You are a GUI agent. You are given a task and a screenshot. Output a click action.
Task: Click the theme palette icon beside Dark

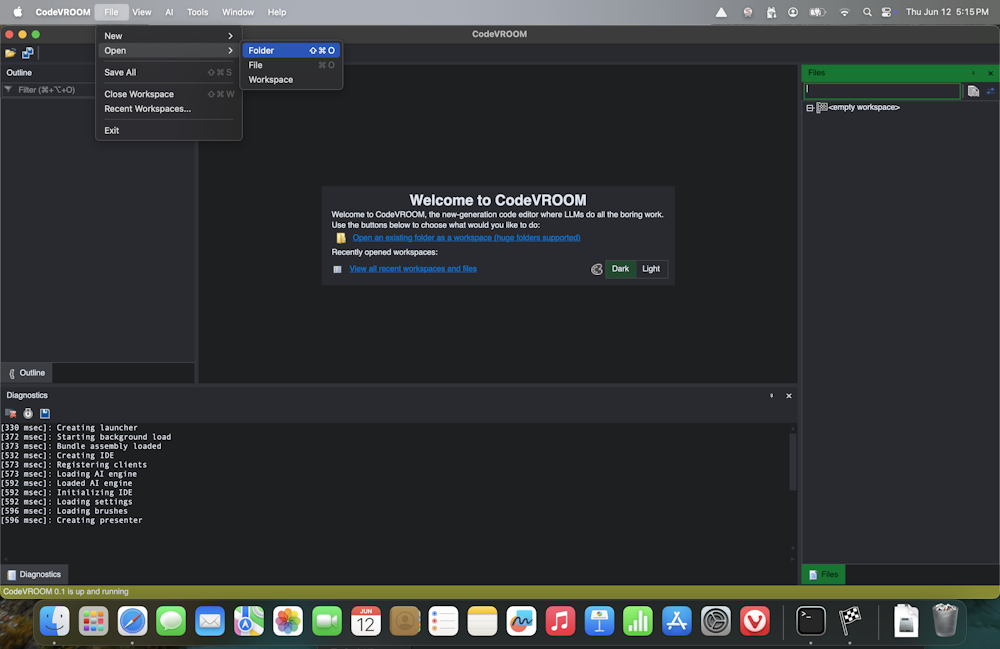click(x=596, y=269)
